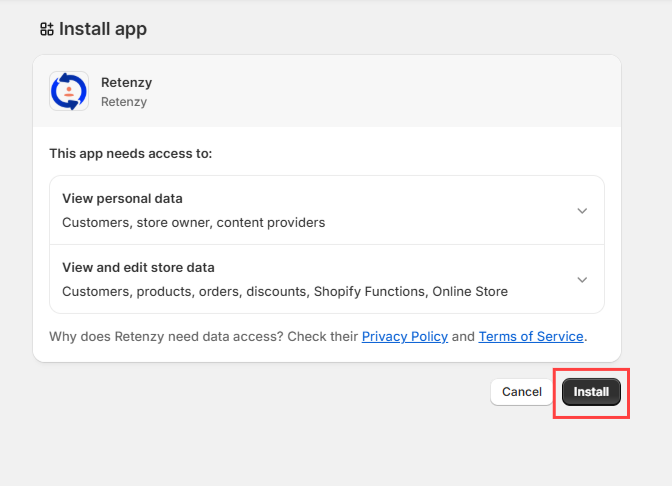672x486 pixels.
Task: Open the Privacy Policy link
Action: click(404, 337)
